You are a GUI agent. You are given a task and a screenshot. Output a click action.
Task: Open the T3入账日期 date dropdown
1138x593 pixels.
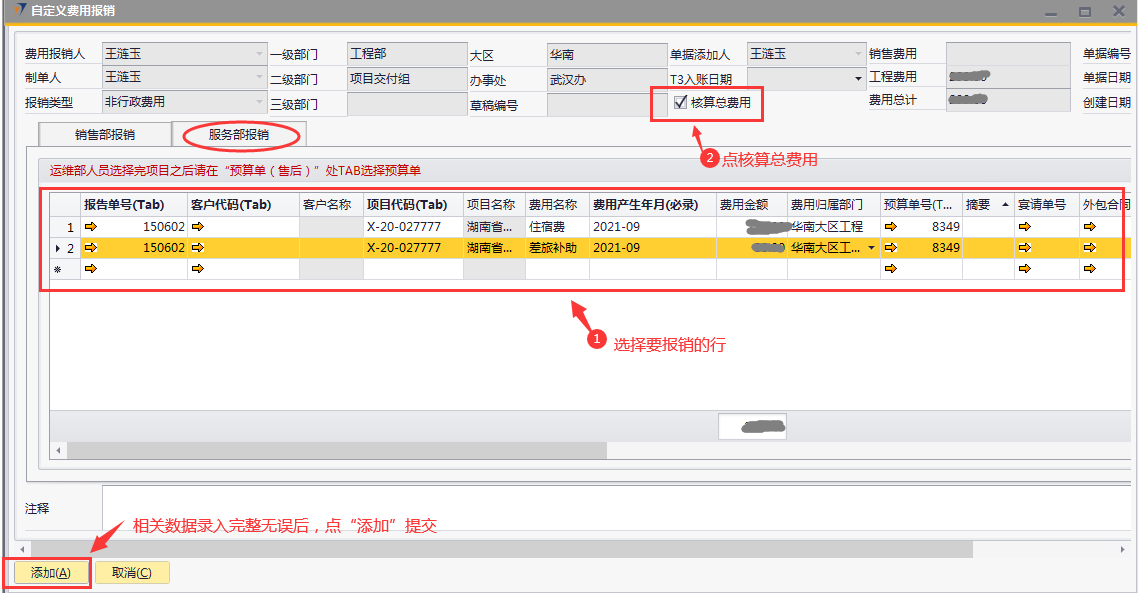tap(858, 78)
